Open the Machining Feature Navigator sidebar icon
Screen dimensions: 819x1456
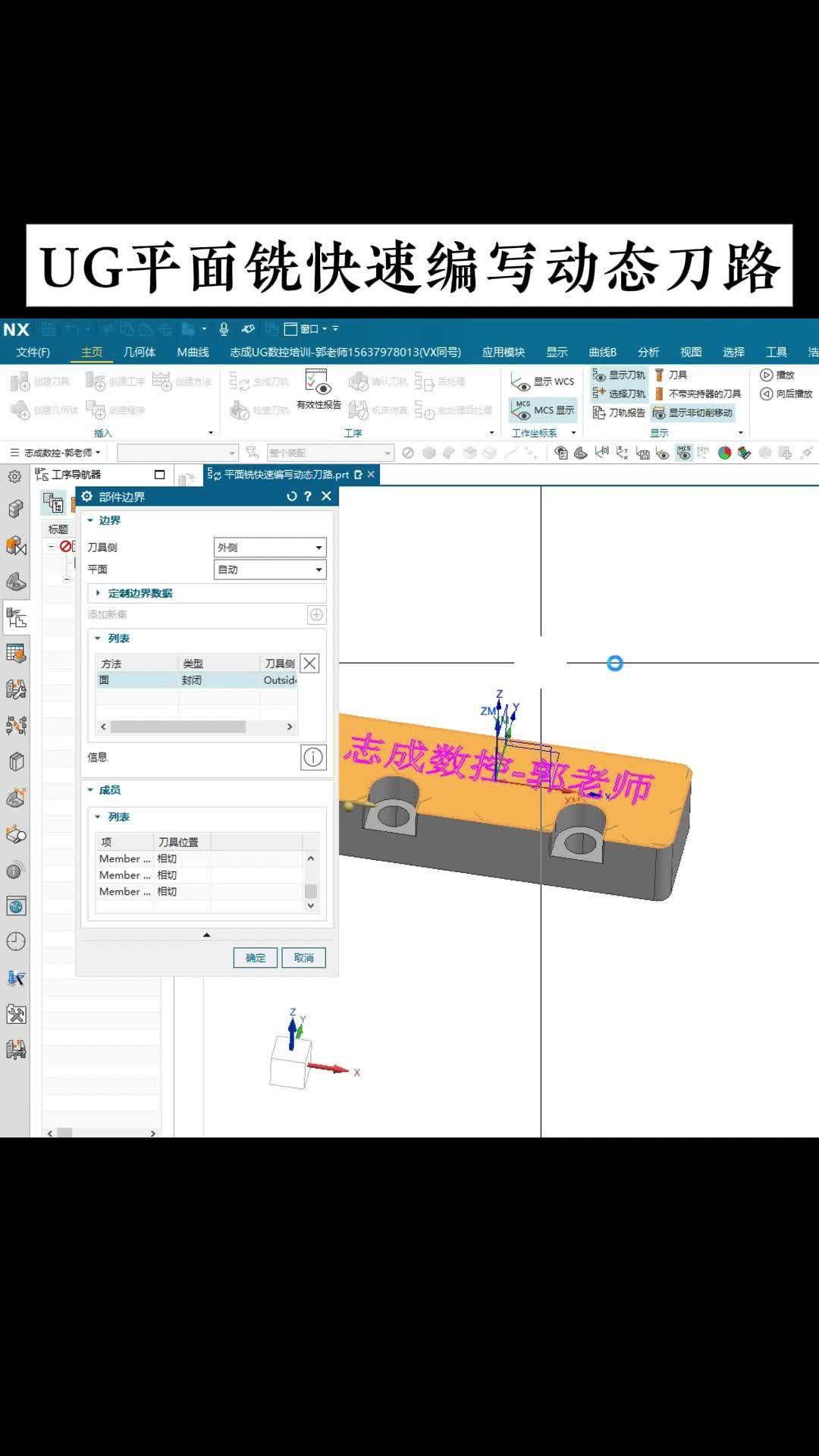point(16,653)
